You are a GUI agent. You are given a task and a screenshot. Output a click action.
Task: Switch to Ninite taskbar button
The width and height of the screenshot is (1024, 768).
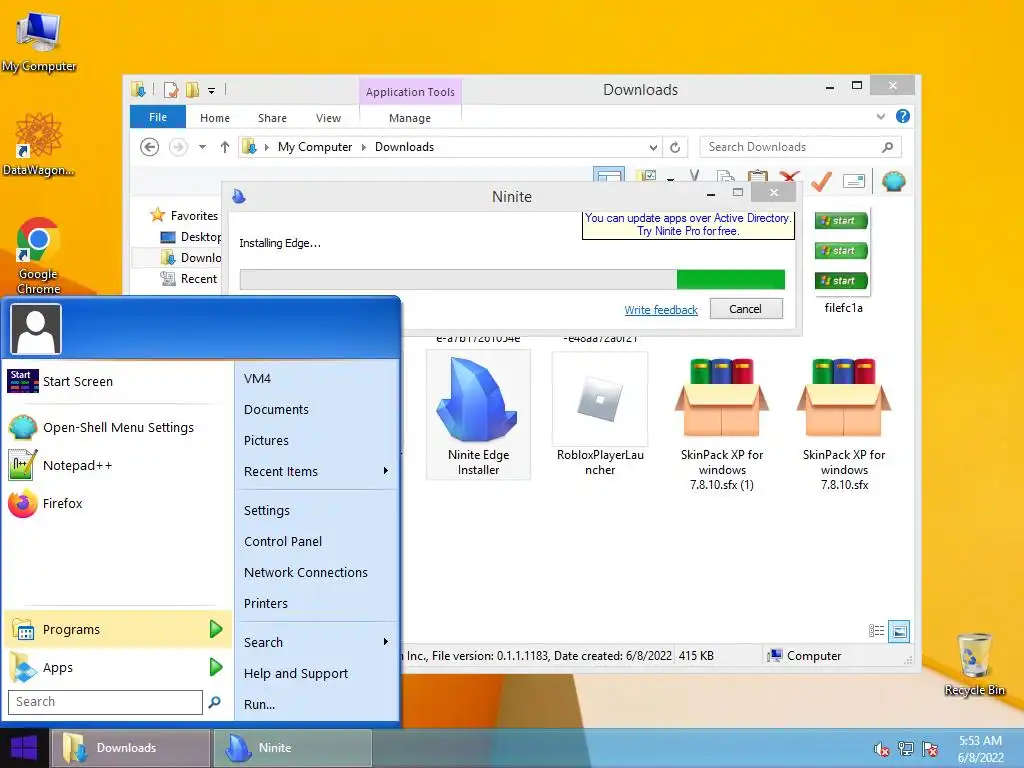(x=293, y=748)
